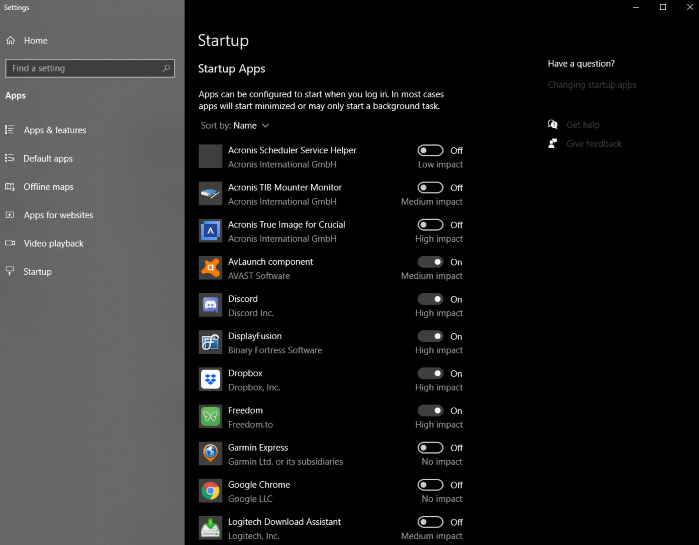Disable DisplayFusion startup toggle
The width and height of the screenshot is (699, 545).
pos(430,336)
